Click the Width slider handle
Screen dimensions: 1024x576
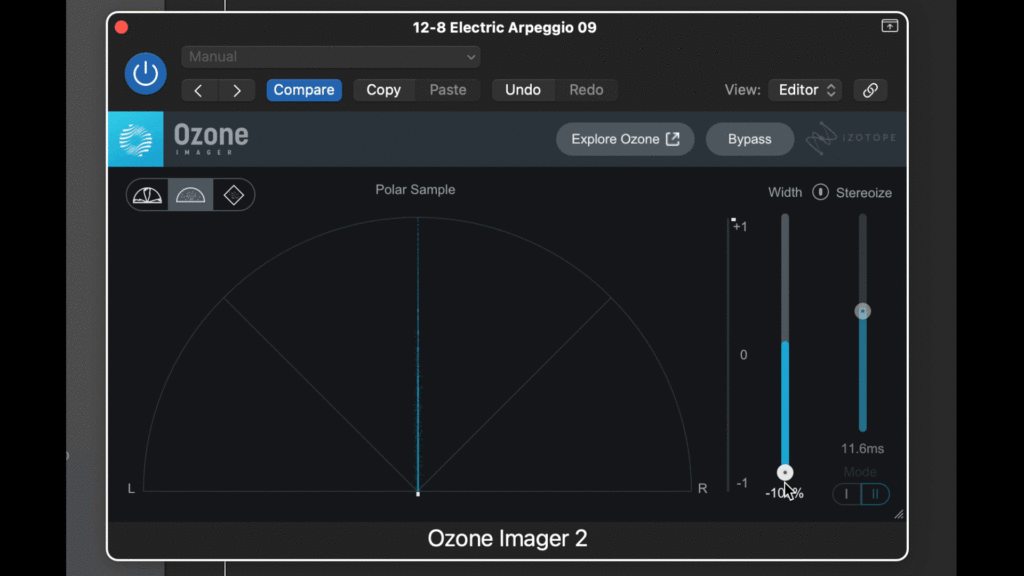click(x=785, y=473)
